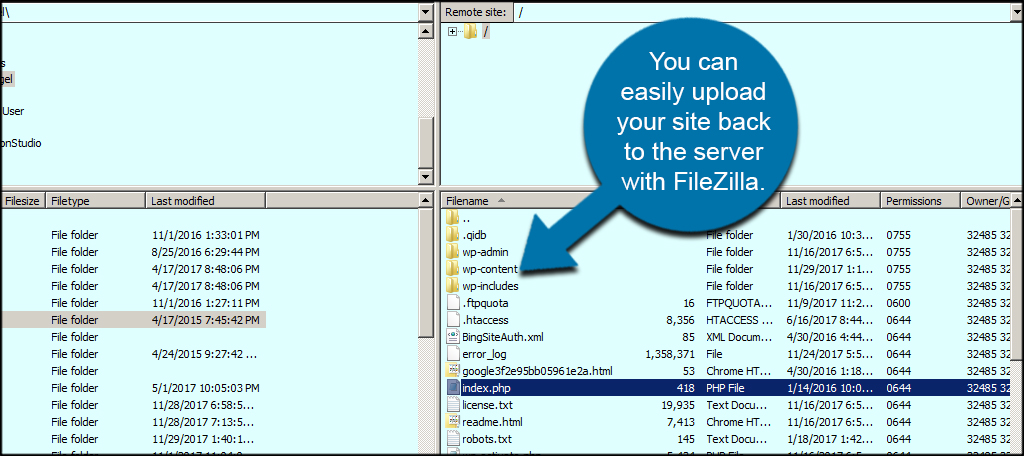Click the local tree scrollbar up arrow

426,31
